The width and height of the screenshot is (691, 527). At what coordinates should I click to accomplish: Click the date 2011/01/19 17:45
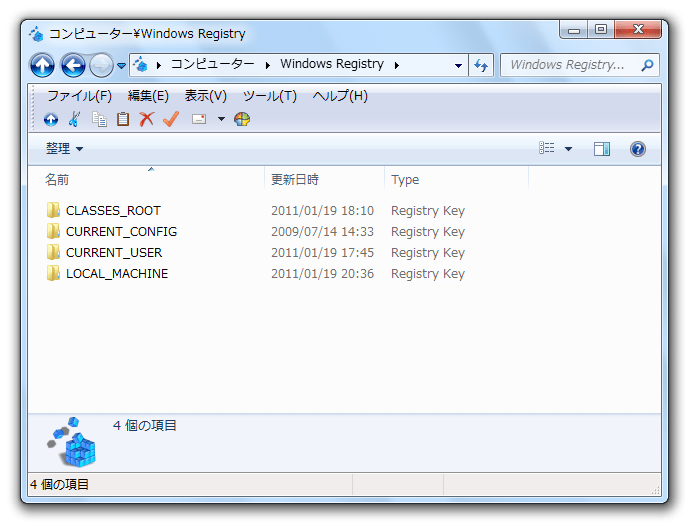(x=322, y=253)
